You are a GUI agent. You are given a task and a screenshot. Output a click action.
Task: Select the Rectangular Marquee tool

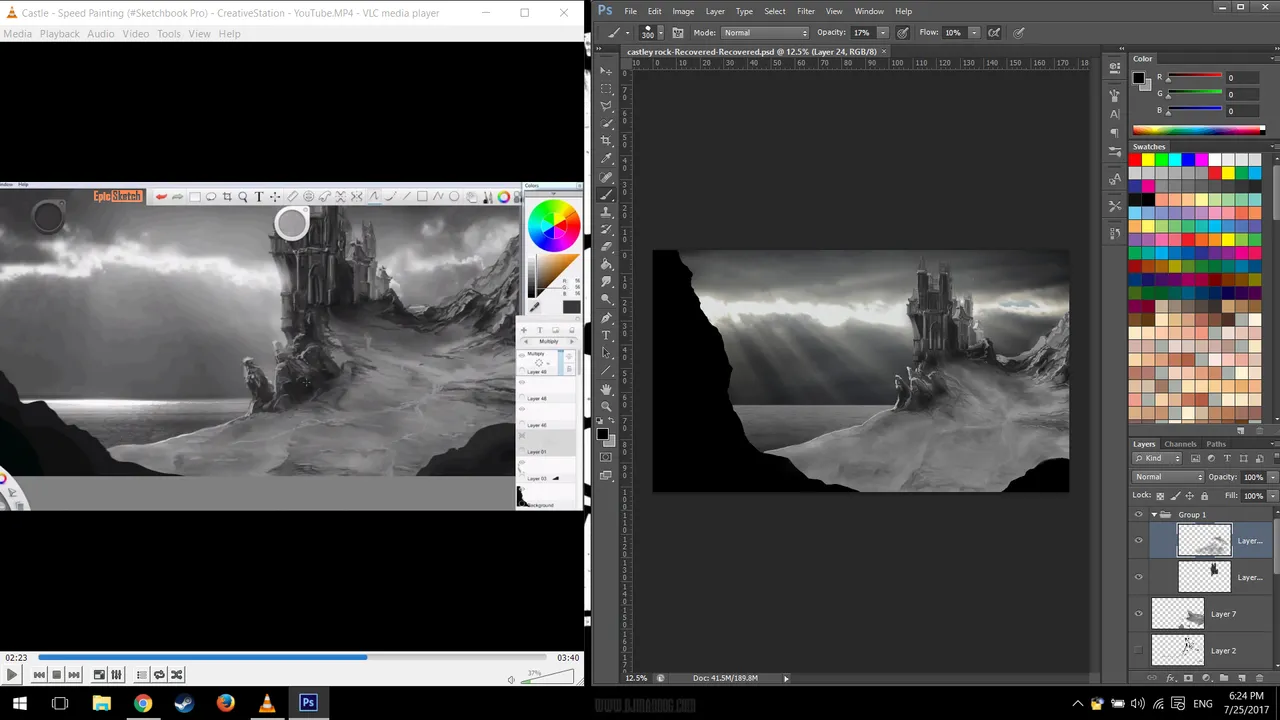(x=606, y=87)
